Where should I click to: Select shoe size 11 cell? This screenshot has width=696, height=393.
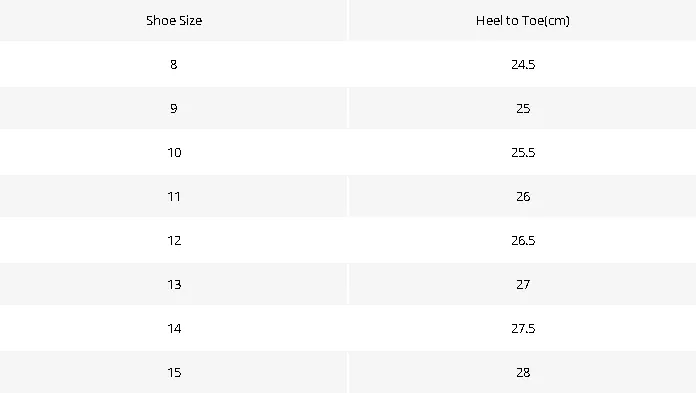coord(174,196)
